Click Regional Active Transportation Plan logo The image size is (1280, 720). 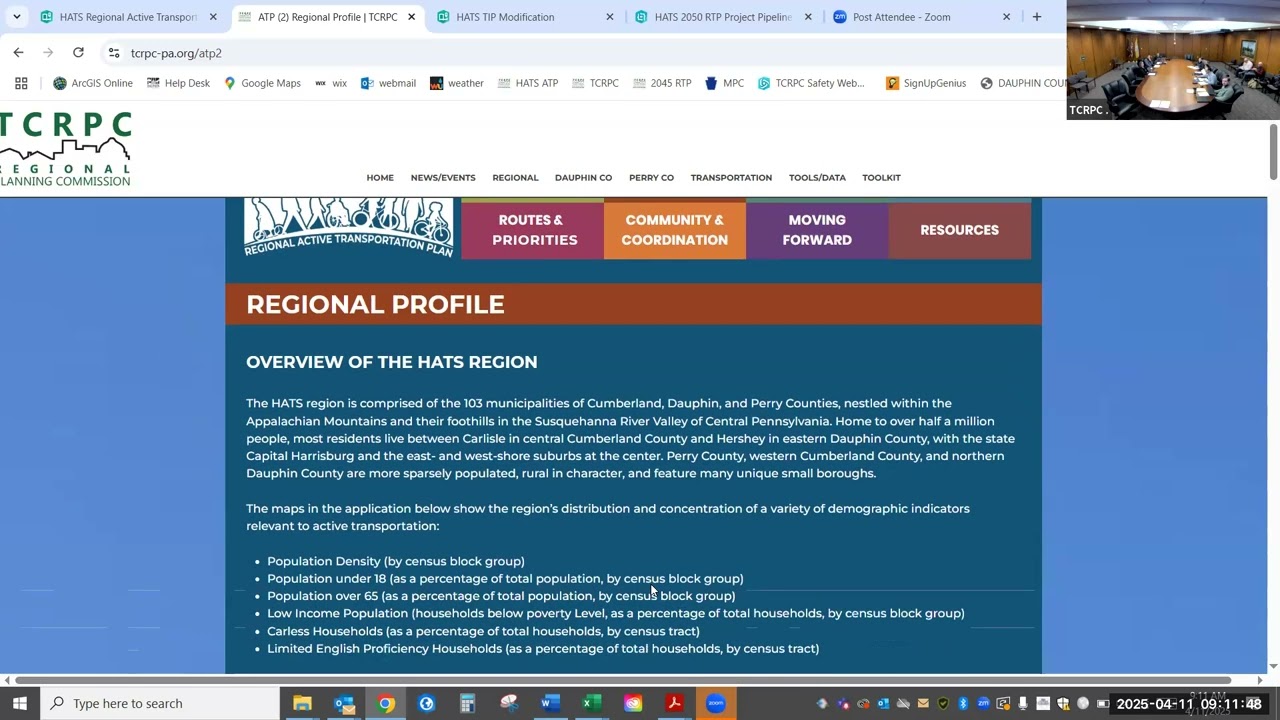(x=348, y=228)
